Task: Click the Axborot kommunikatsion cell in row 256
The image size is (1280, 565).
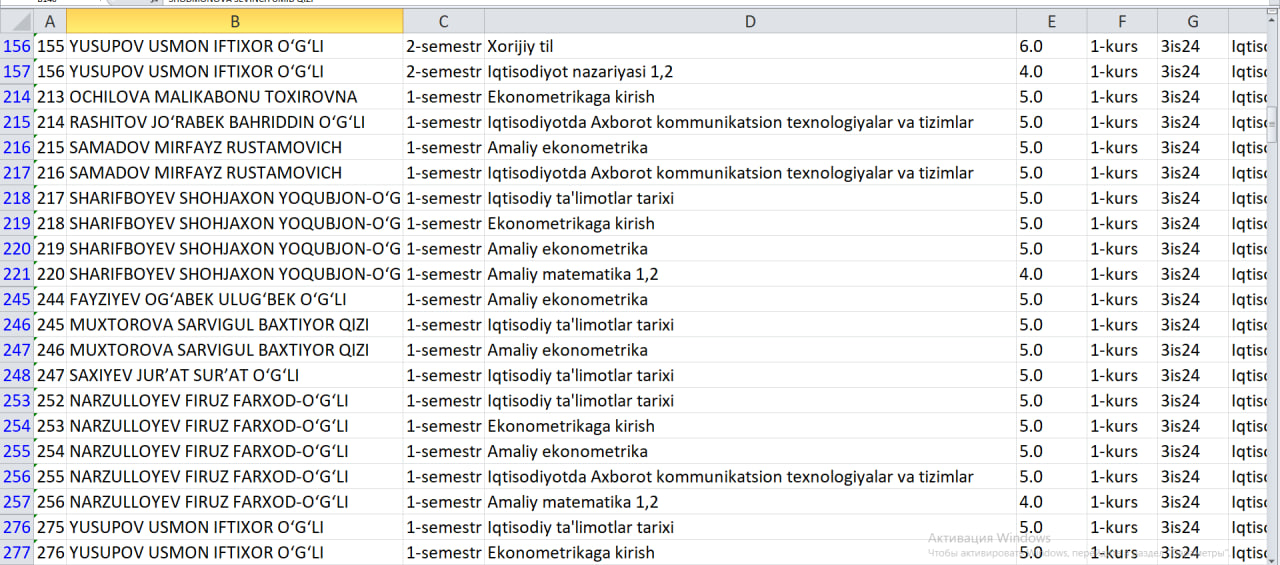Action: point(750,477)
